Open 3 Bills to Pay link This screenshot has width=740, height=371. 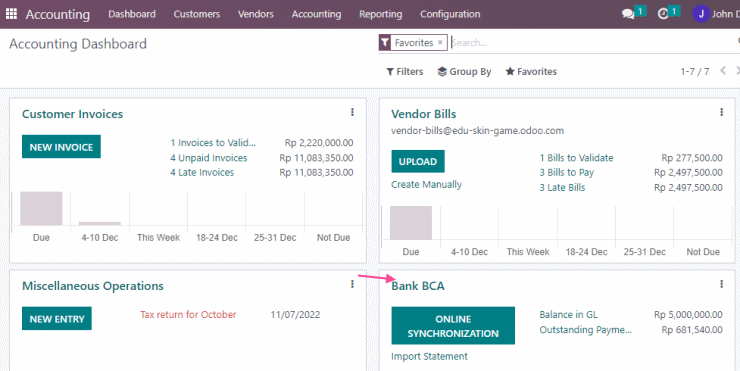coord(567,172)
